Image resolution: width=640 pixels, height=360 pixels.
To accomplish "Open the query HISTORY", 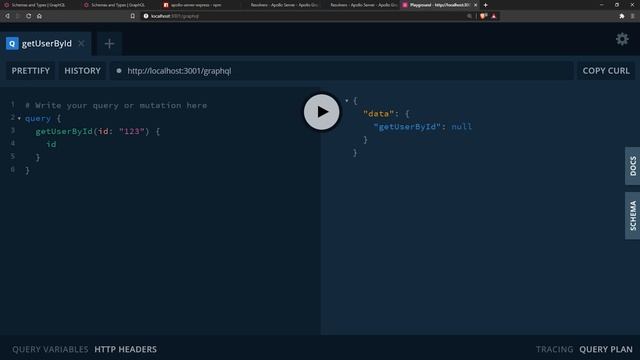I will click(82, 71).
